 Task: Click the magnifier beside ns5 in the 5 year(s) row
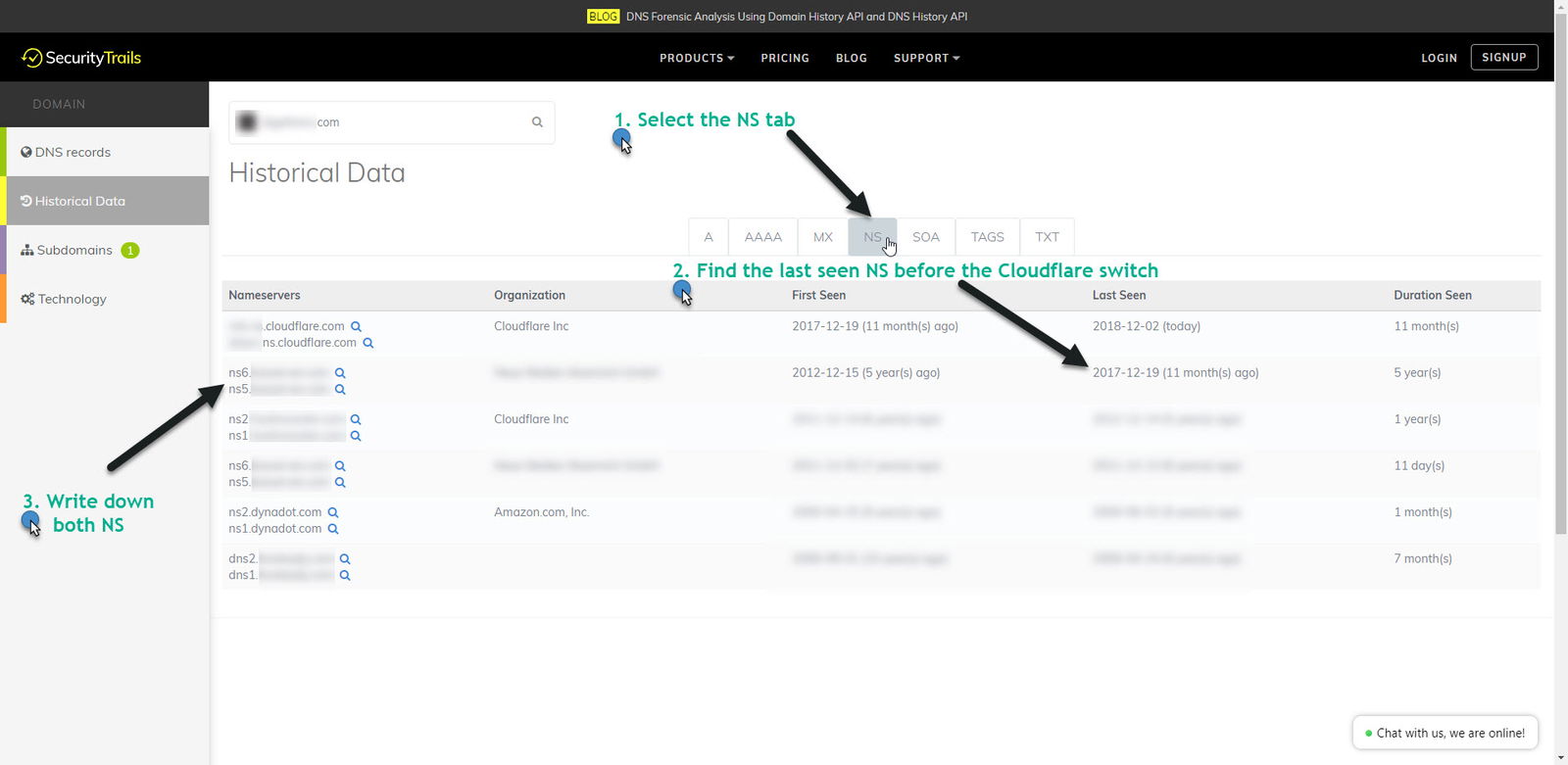tap(340, 390)
